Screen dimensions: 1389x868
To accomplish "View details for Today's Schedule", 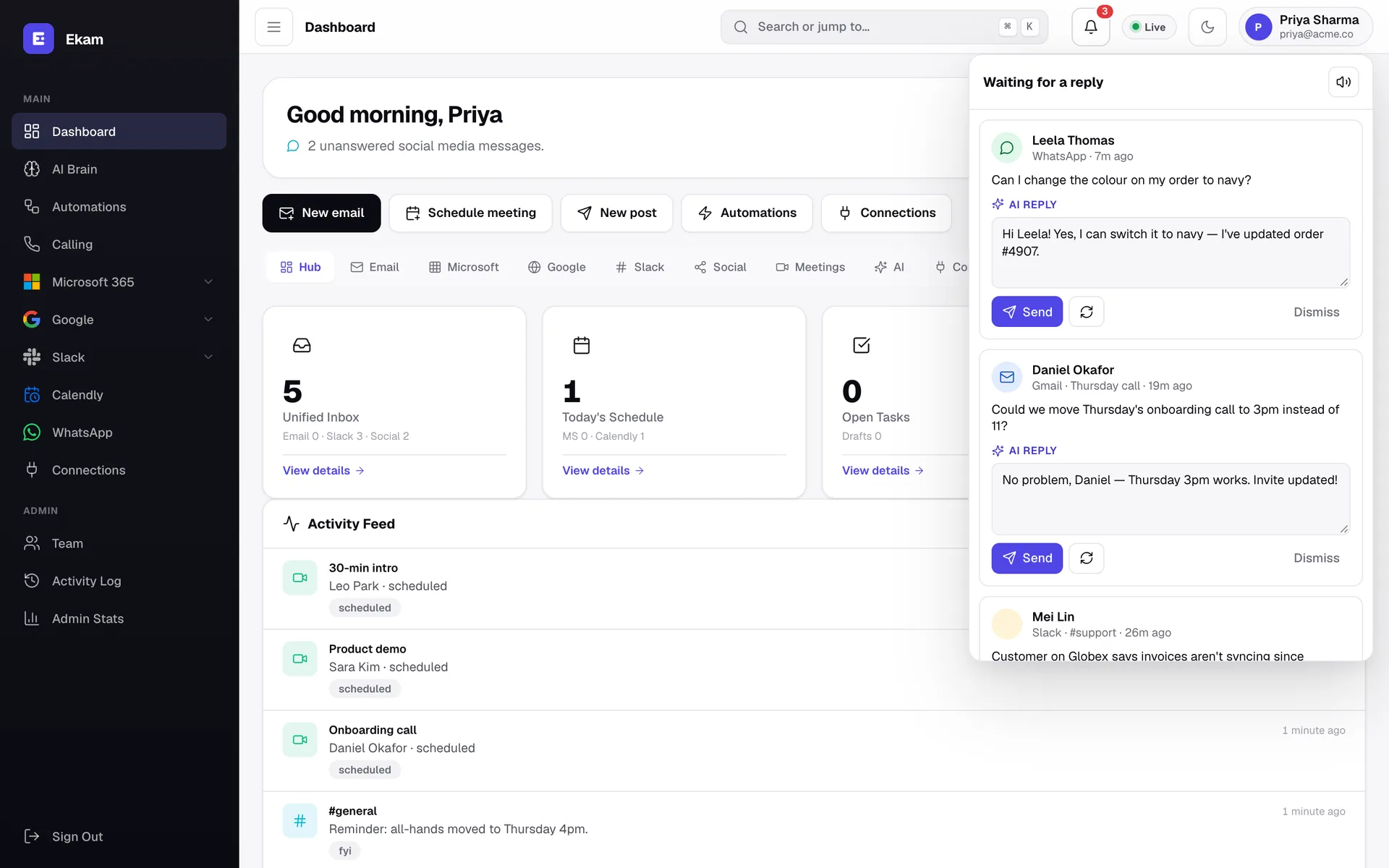I will coord(603,470).
